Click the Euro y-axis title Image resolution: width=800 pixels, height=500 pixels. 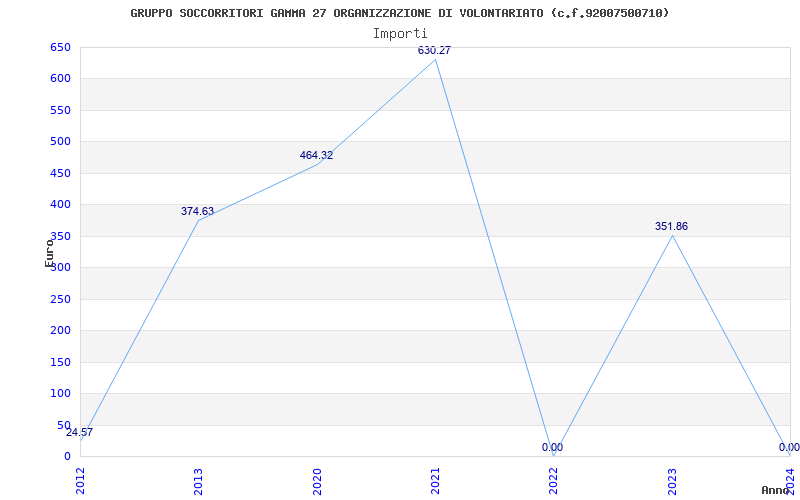point(49,253)
